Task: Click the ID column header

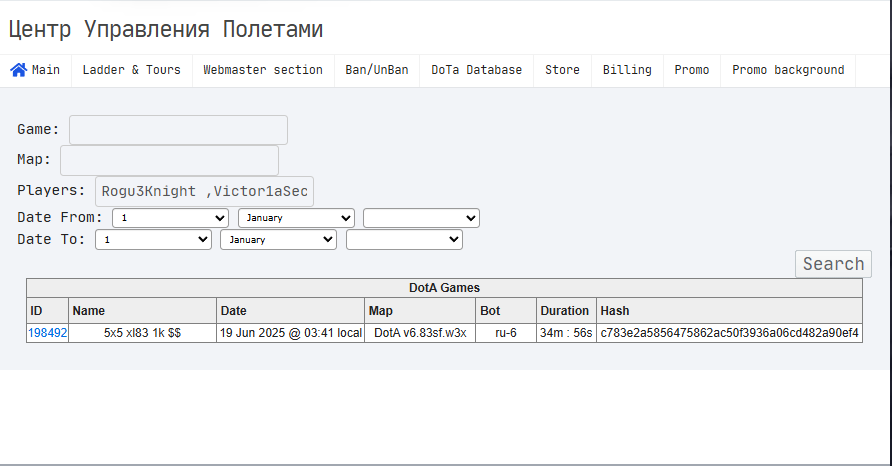Action: coord(48,311)
